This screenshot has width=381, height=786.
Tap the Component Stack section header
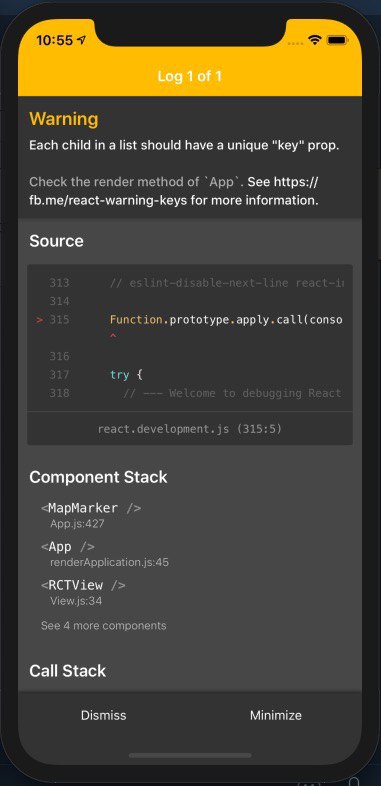98,477
